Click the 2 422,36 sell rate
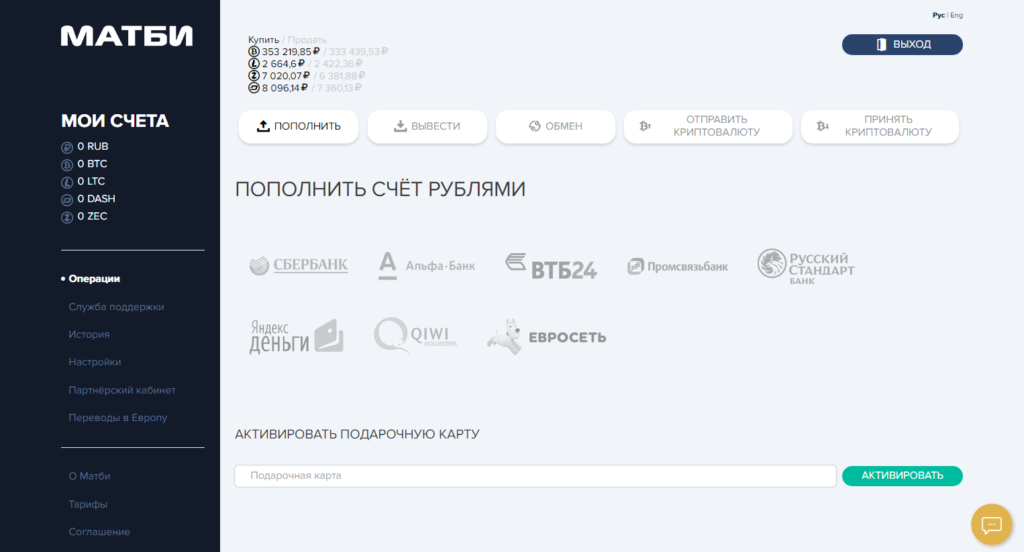1024x552 pixels. (338, 63)
